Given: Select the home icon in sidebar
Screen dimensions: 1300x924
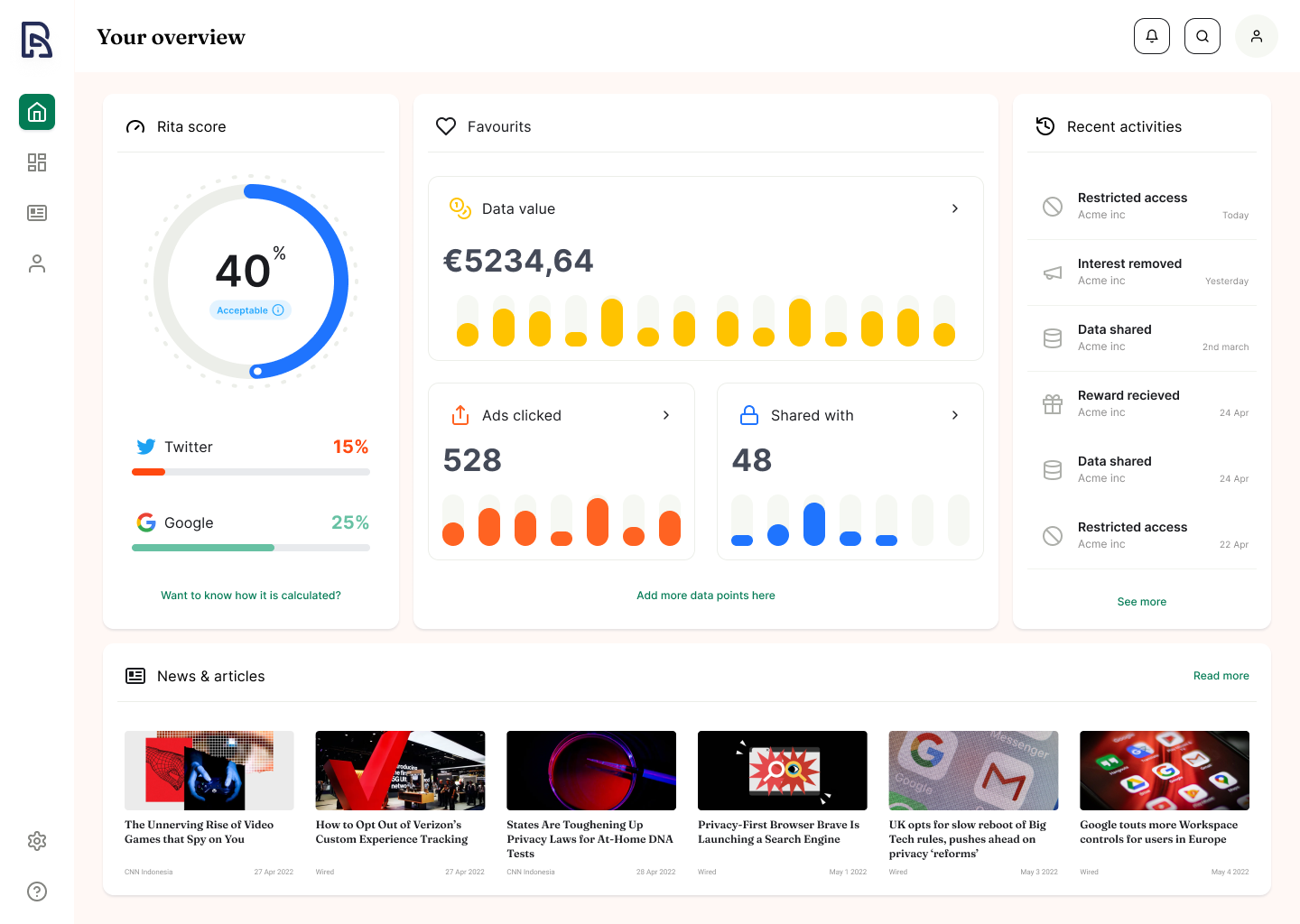Looking at the screenshot, I should coord(37,112).
